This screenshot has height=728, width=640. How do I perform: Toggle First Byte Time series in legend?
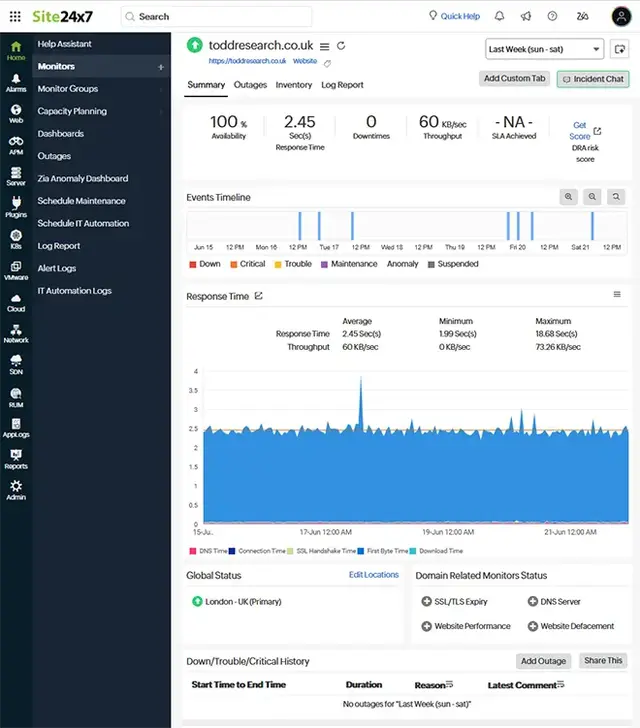(x=383, y=551)
